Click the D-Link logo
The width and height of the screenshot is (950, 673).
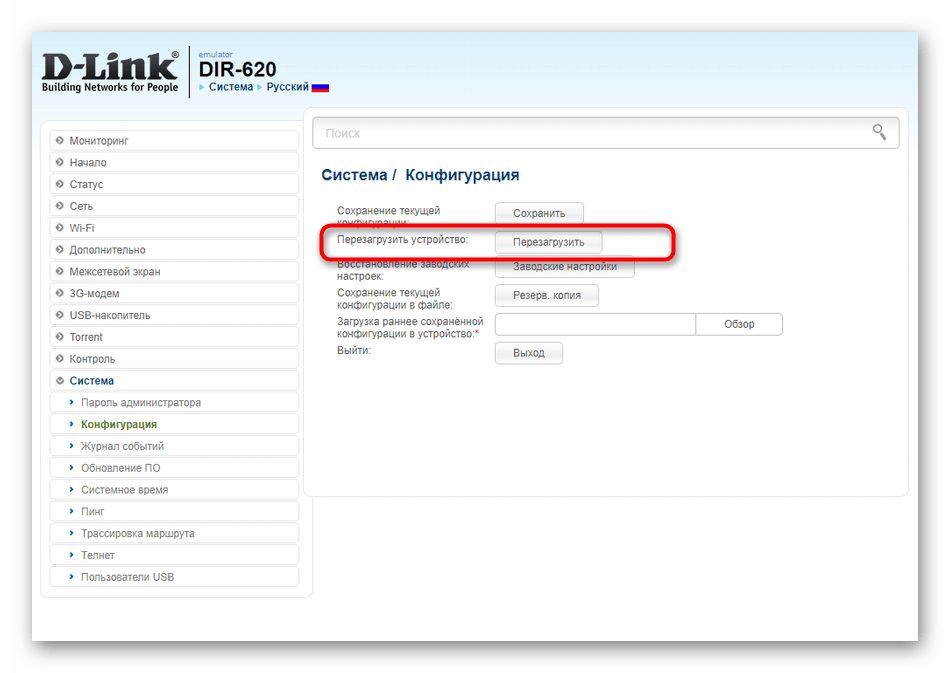tap(110, 72)
